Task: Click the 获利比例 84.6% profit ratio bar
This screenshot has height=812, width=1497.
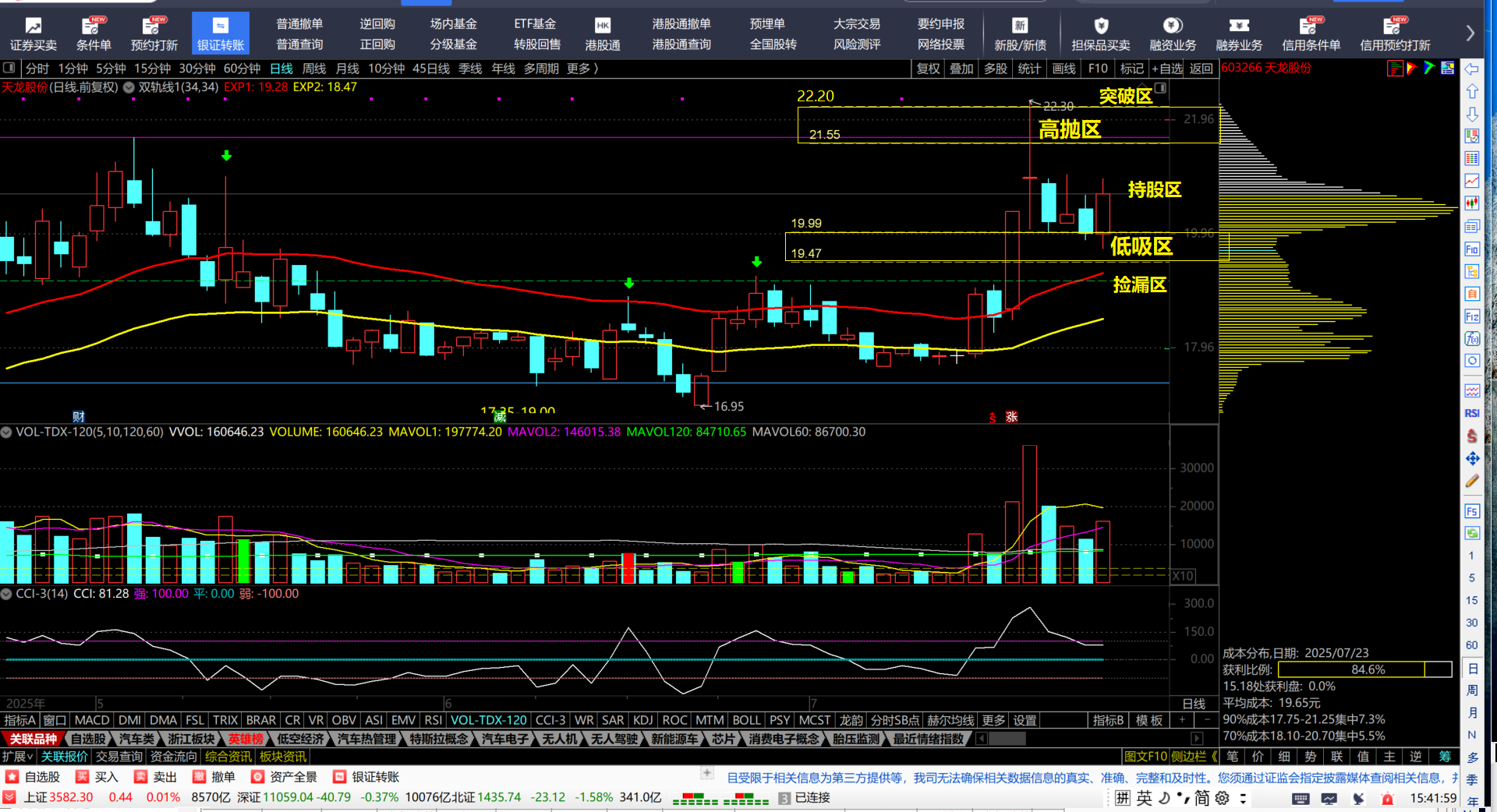Action: coord(1364,669)
